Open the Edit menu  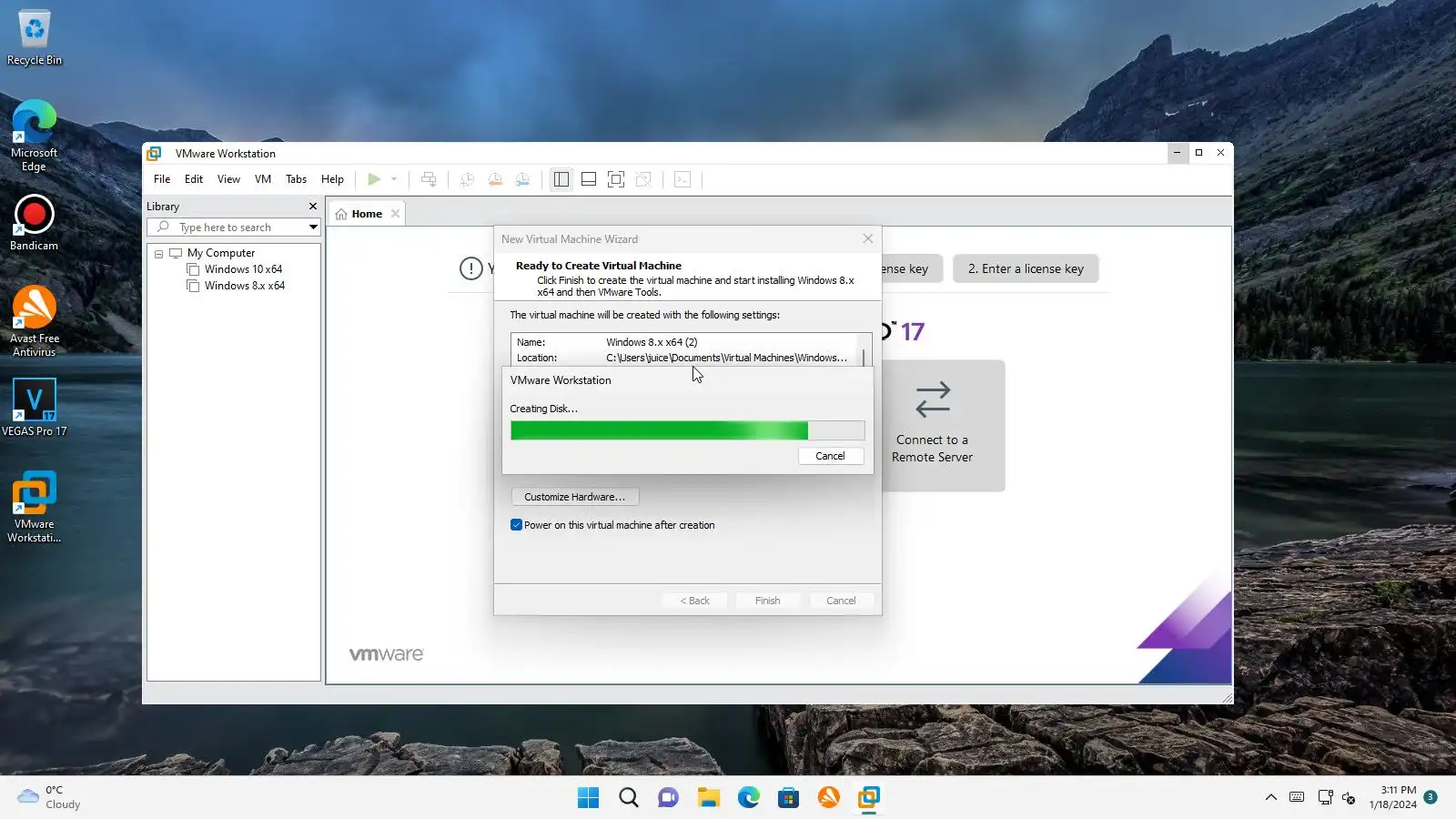tap(194, 179)
